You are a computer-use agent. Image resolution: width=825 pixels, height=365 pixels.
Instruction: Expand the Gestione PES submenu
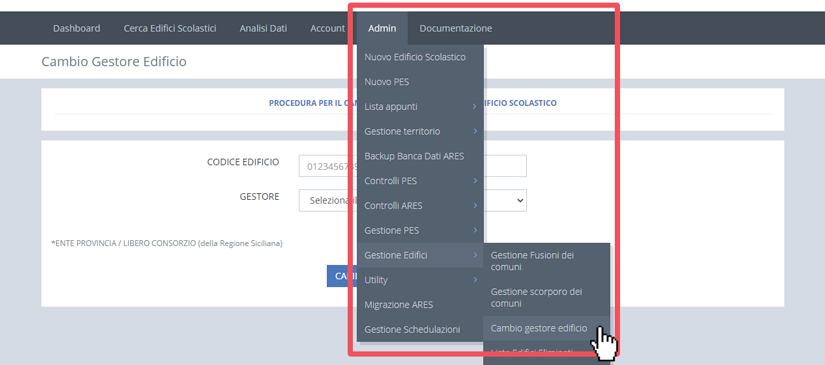(419, 230)
